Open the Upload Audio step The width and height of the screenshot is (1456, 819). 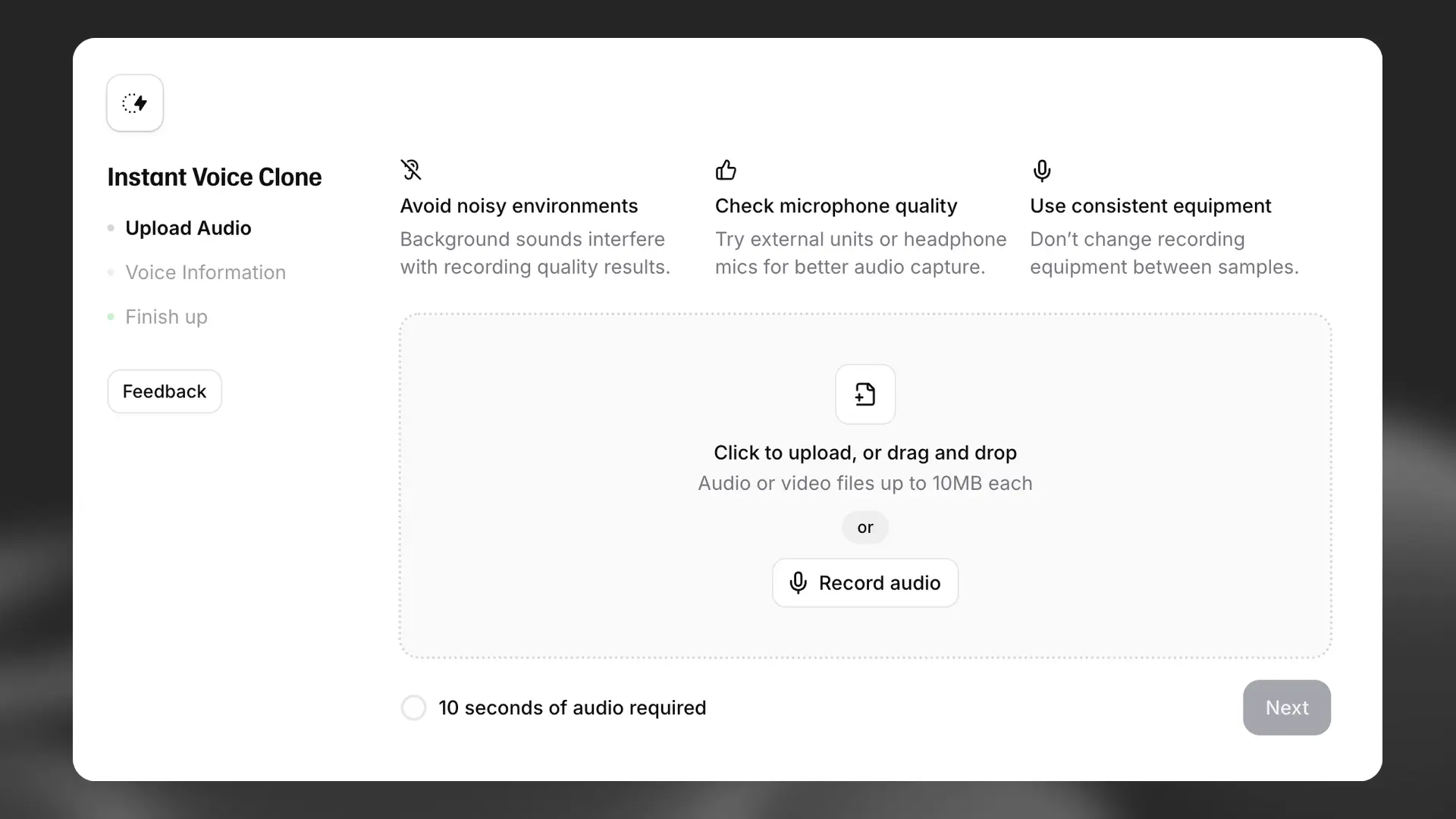tap(188, 228)
